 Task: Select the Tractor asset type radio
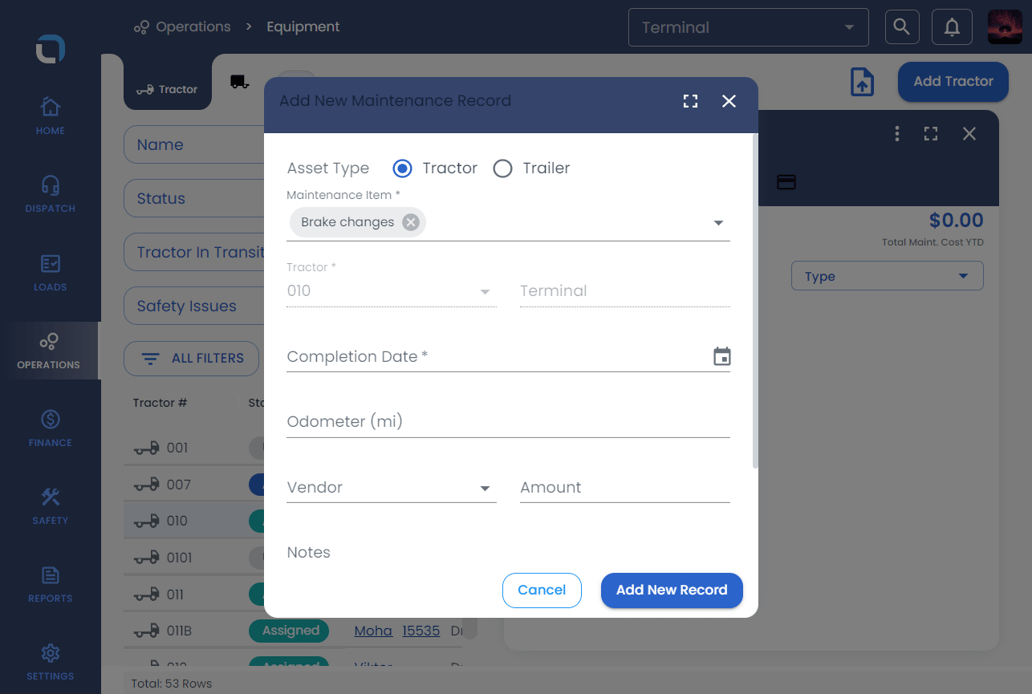(402, 168)
